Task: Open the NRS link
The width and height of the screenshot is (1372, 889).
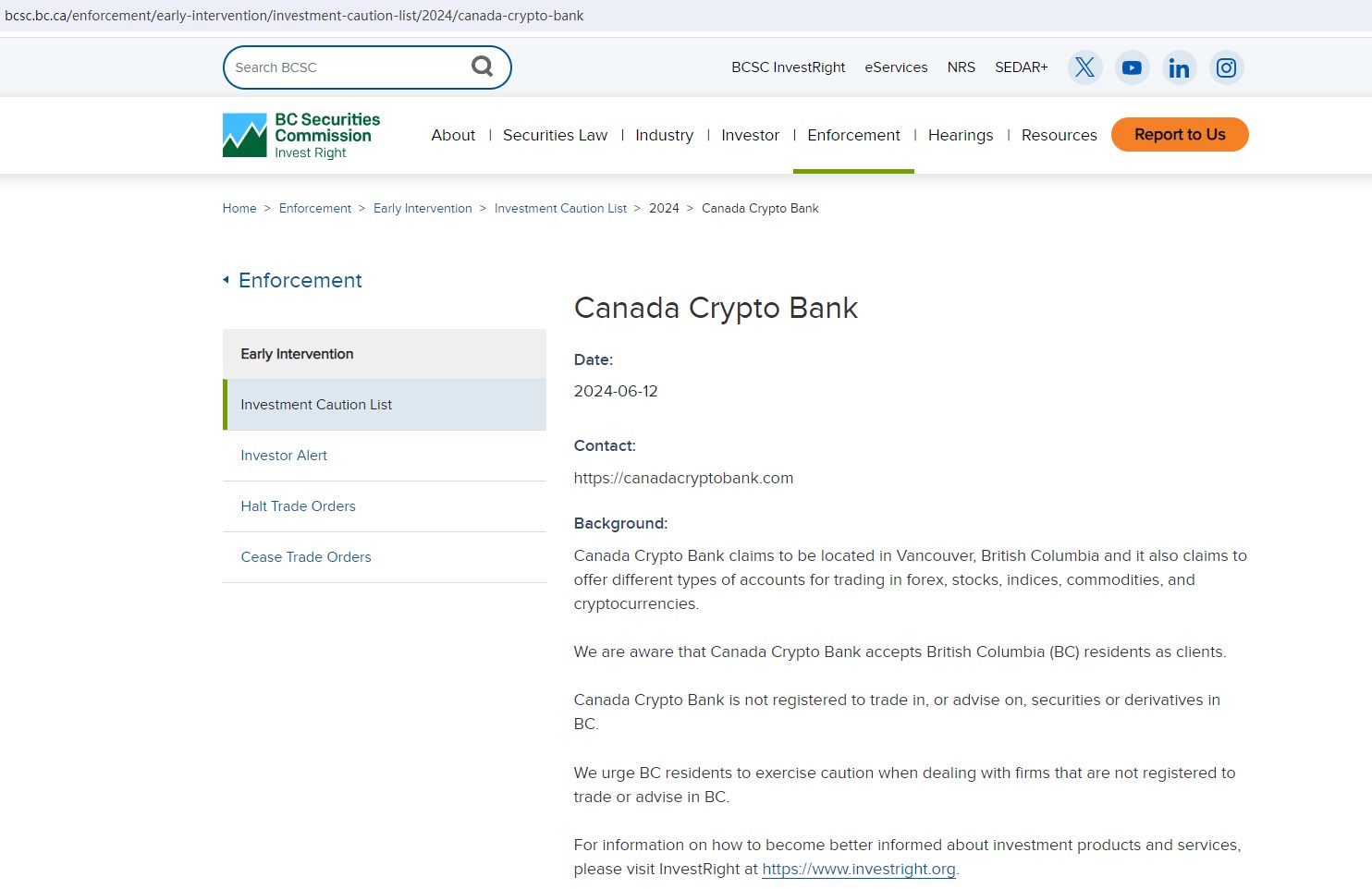Action: click(x=961, y=67)
